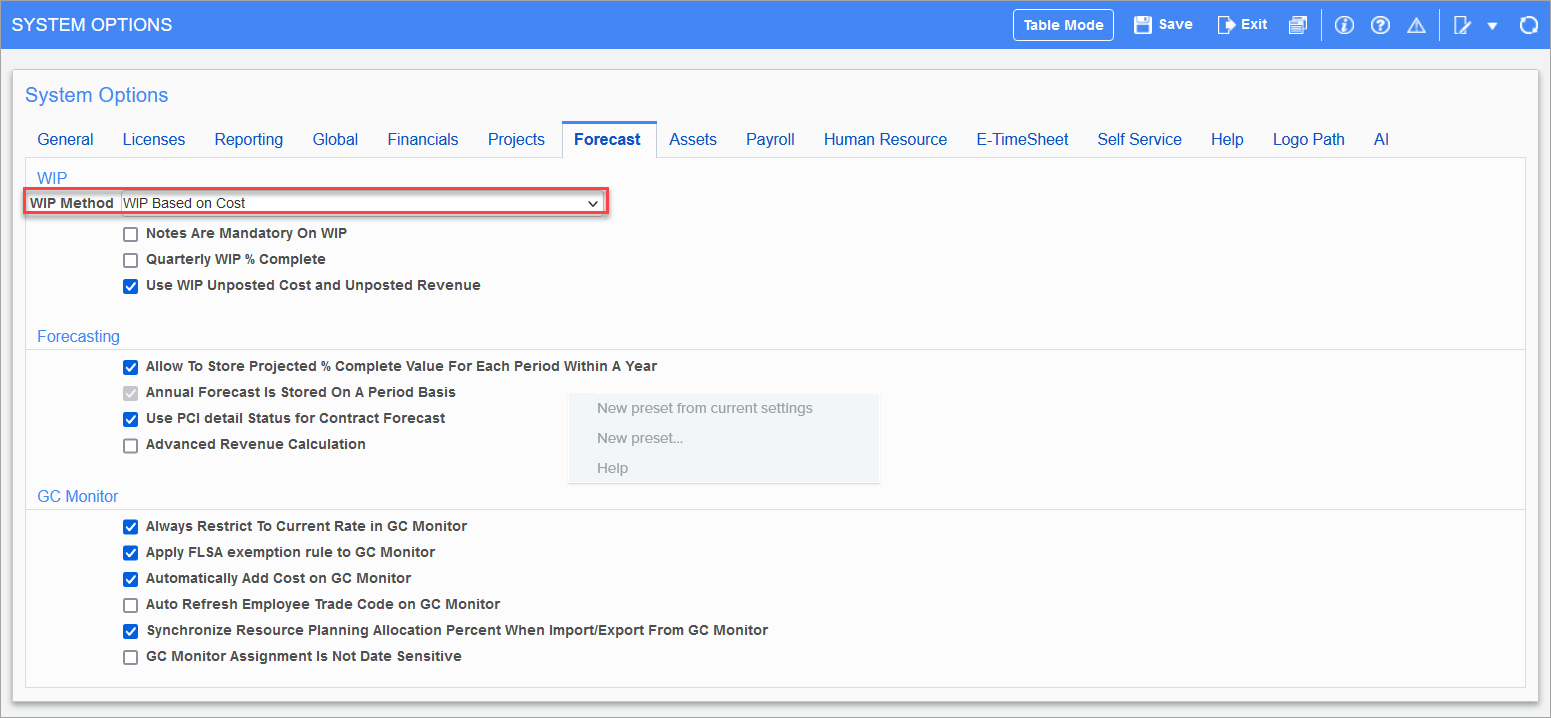This screenshot has width=1551, height=718.
Task: Open the Human Resource tab
Action: pos(885,140)
